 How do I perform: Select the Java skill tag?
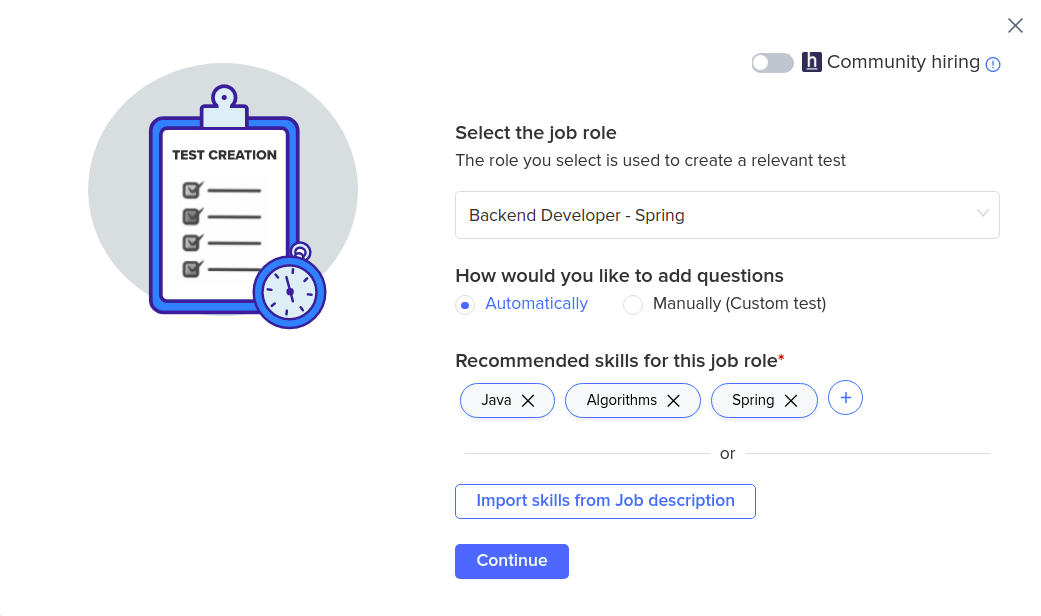tap(496, 400)
